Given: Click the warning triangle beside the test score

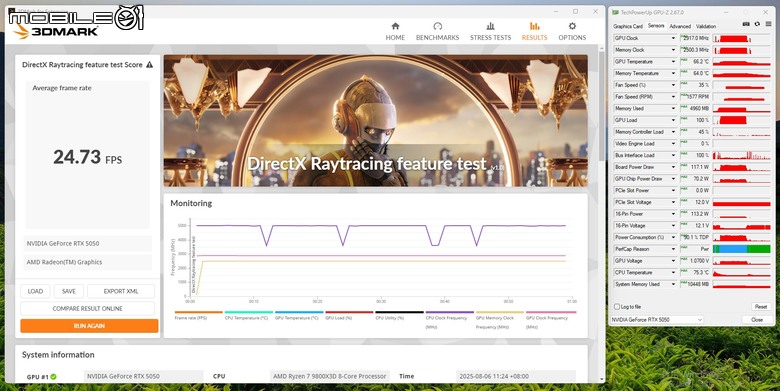Looking at the screenshot, I should [x=150, y=65].
